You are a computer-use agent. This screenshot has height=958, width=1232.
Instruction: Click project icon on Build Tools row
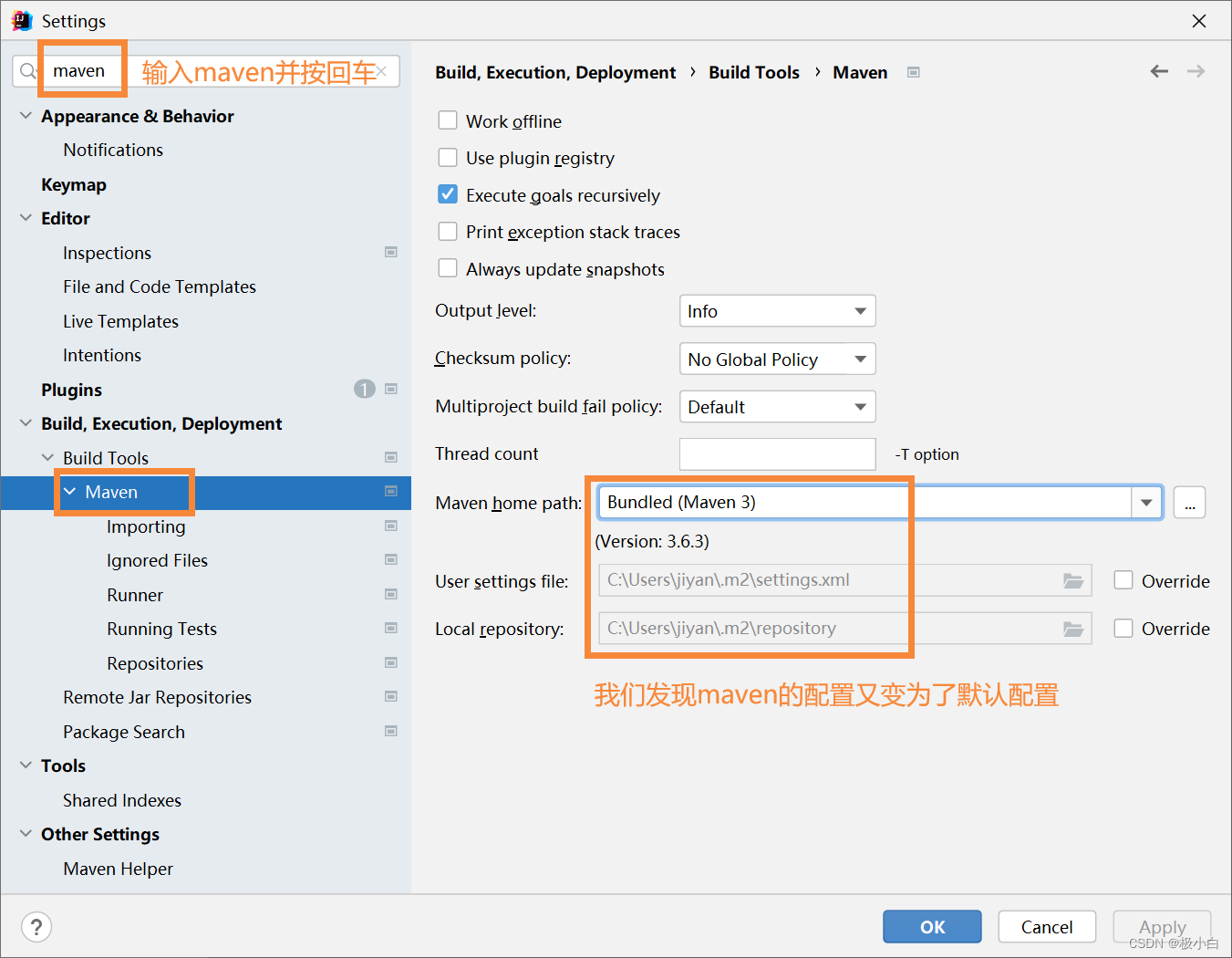point(391,457)
